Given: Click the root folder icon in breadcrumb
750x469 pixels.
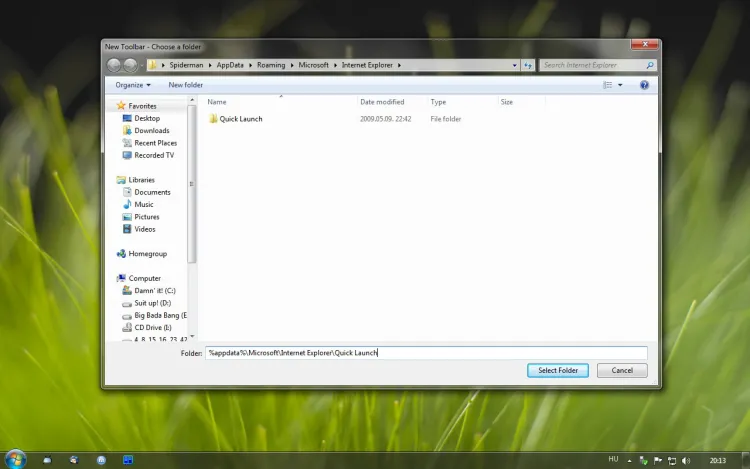Looking at the screenshot, I should 152,65.
